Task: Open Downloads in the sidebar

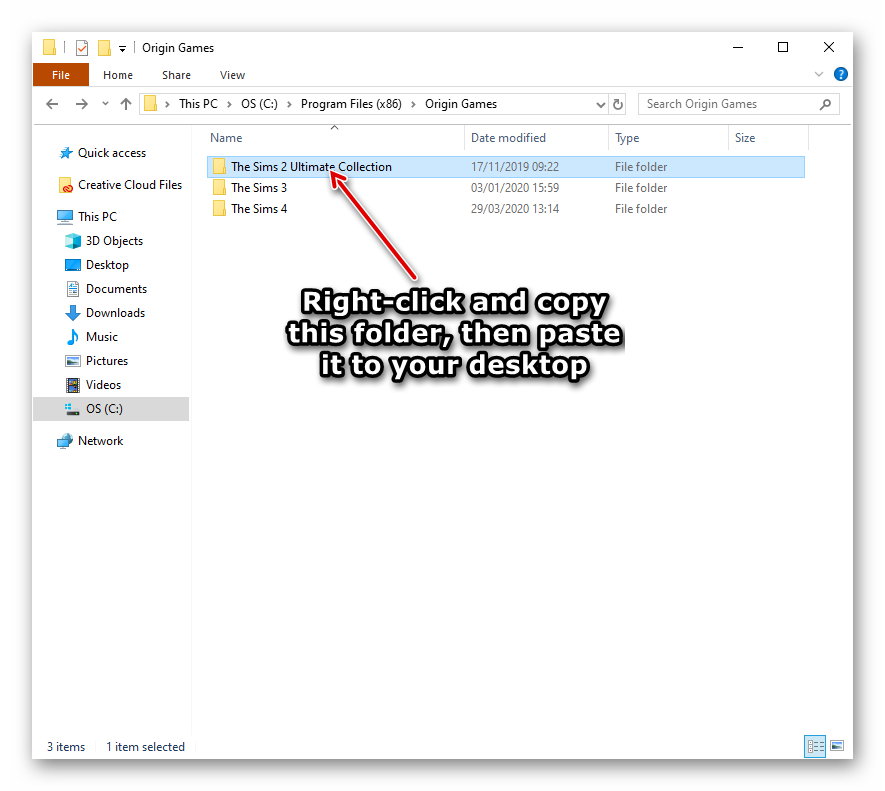Action: pyautogui.click(x=115, y=313)
